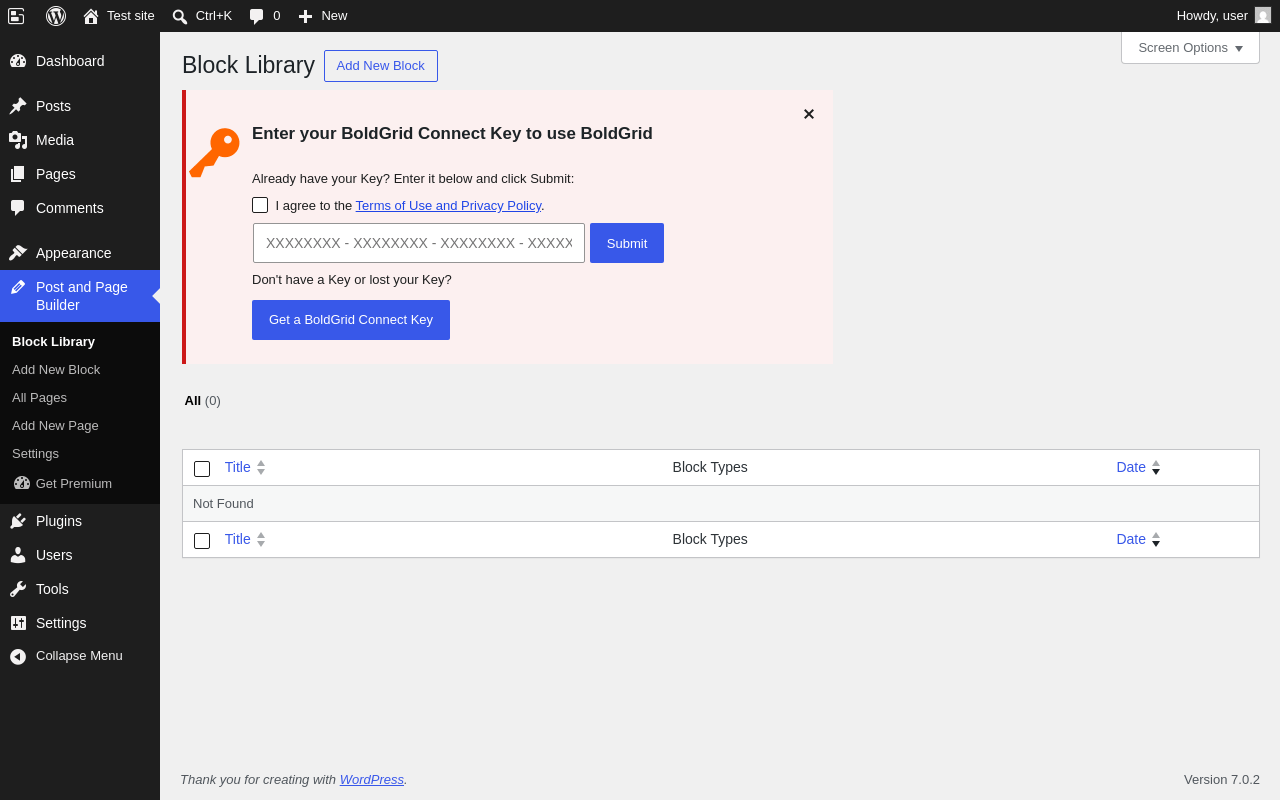Click Add New Block button beside heading
This screenshot has height=800, width=1280.
tap(381, 66)
